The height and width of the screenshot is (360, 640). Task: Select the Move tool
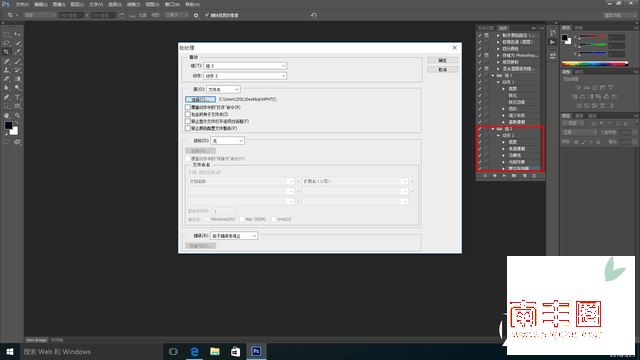tap(17, 34)
